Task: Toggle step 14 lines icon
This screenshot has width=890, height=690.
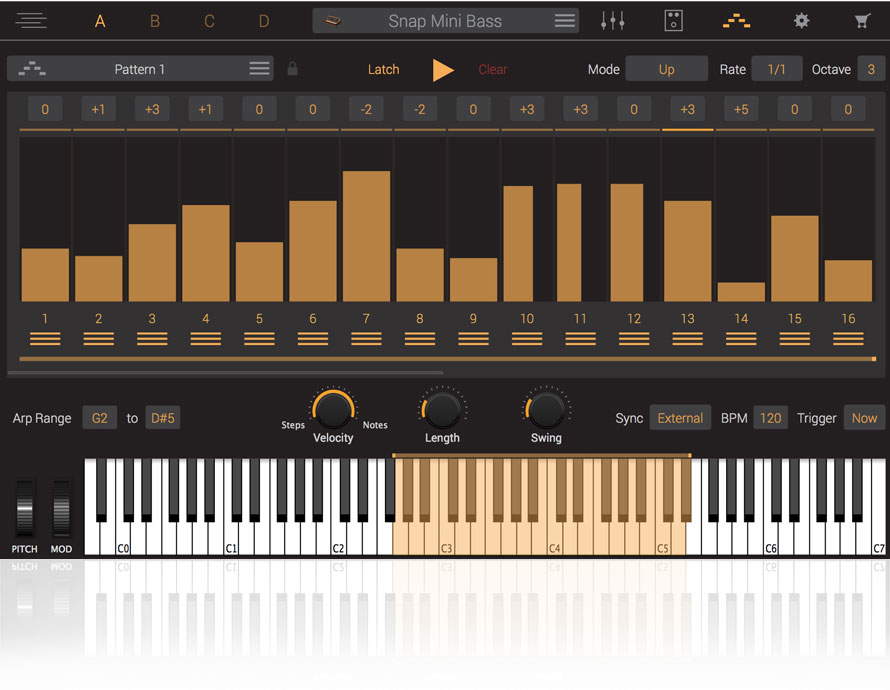Action: (x=741, y=339)
